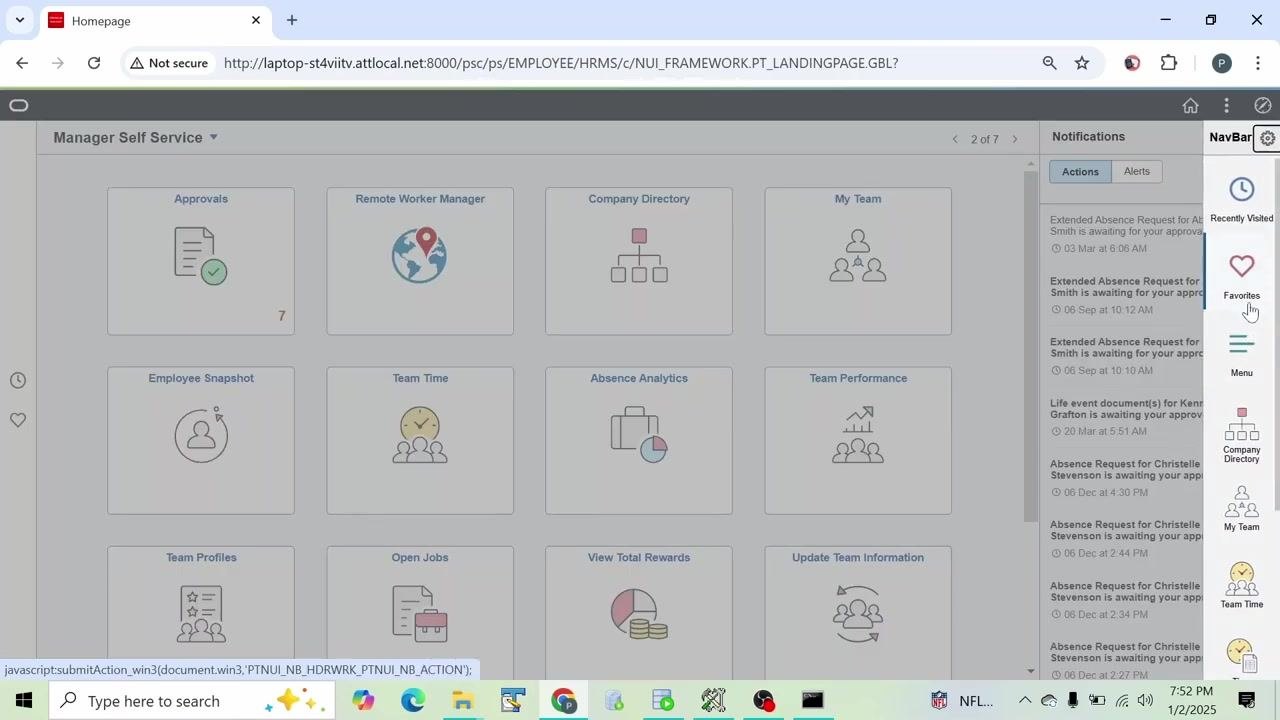Viewport: 1280px width, 720px height.
Task: Open My Team in NavBar
Action: click(x=1241, y=508)
